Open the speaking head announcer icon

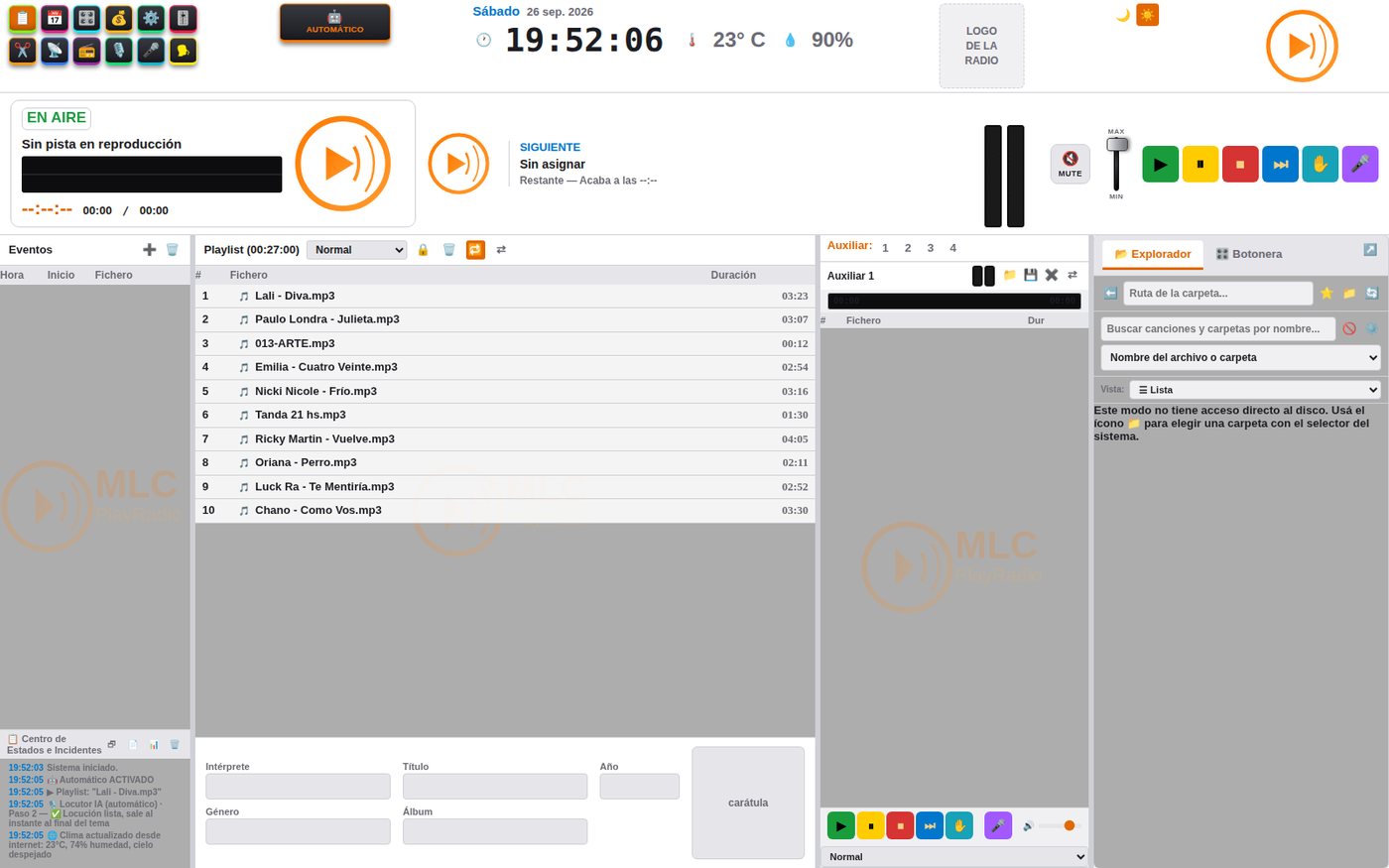click(x=183, y=51)
